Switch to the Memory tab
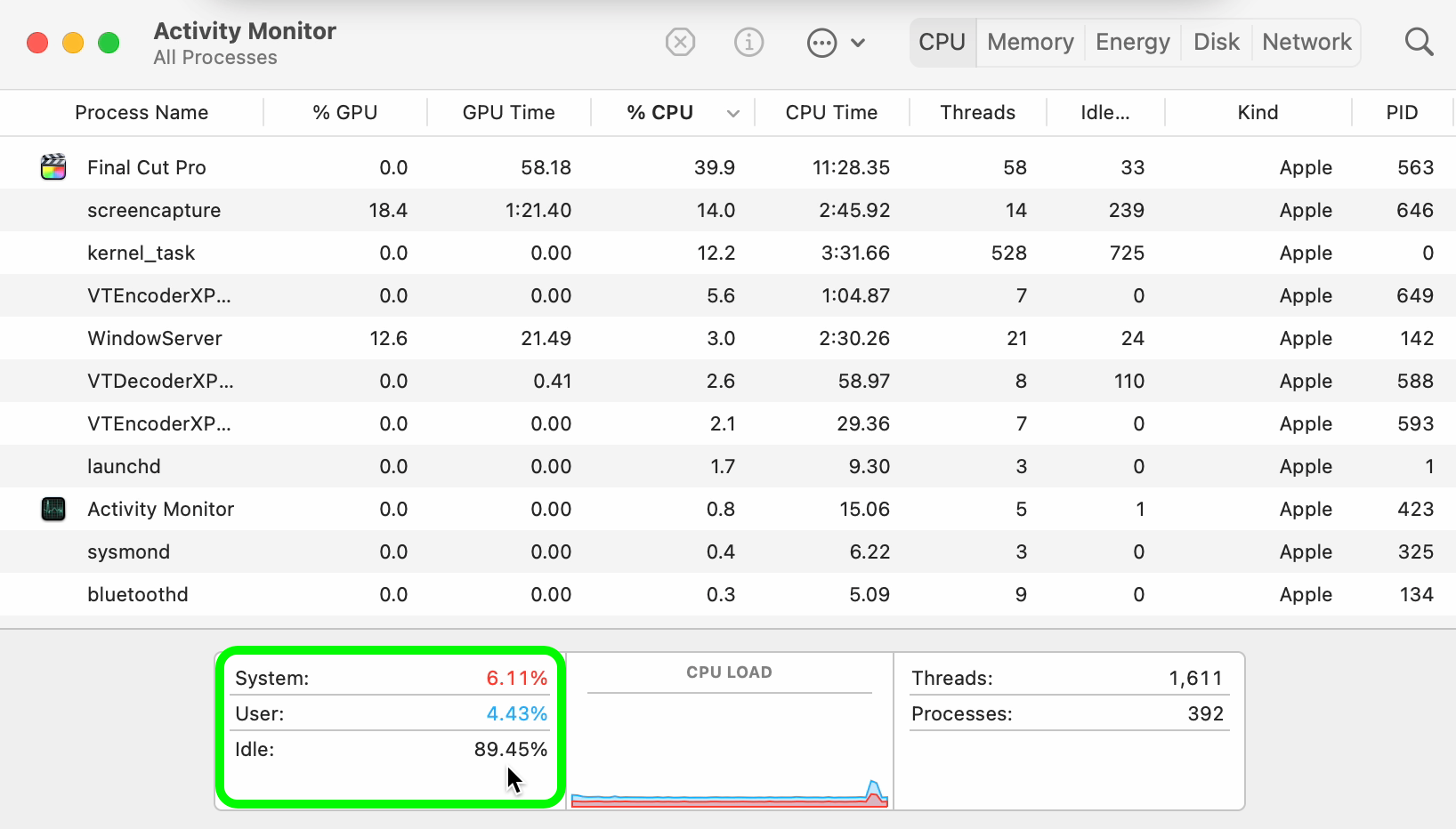The height and width of the screenshot is (829, 1456). click(x=1031, y=42)
